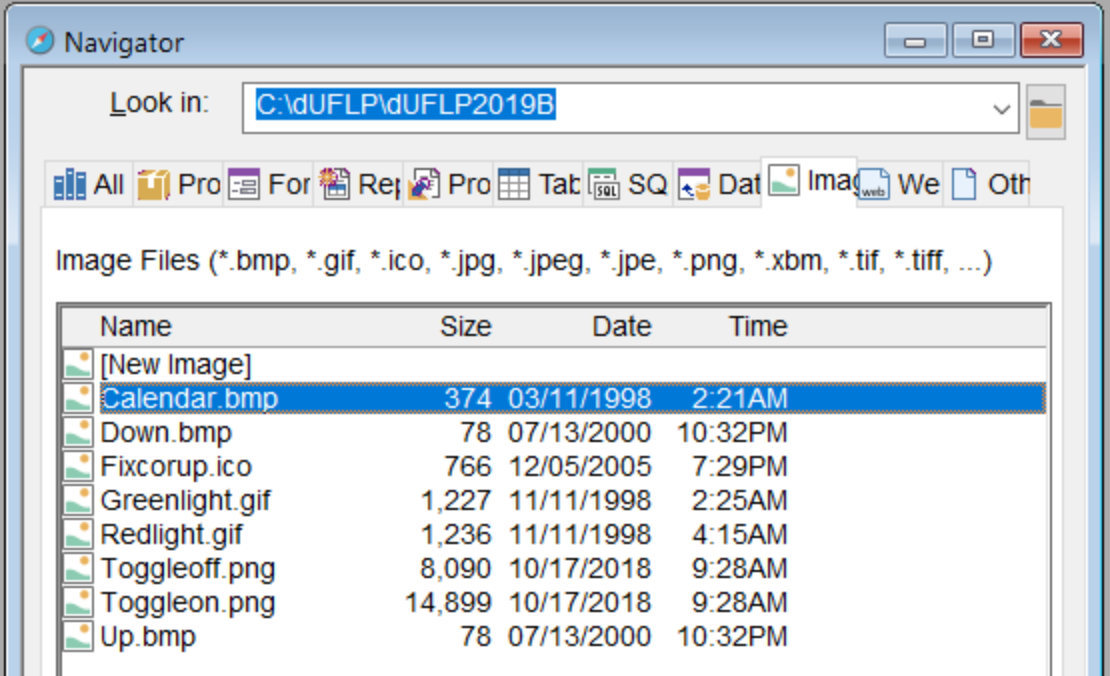Click the Look in path text field
The image size is (1110, 676).
pyautogui.click(x=620, y=108)
